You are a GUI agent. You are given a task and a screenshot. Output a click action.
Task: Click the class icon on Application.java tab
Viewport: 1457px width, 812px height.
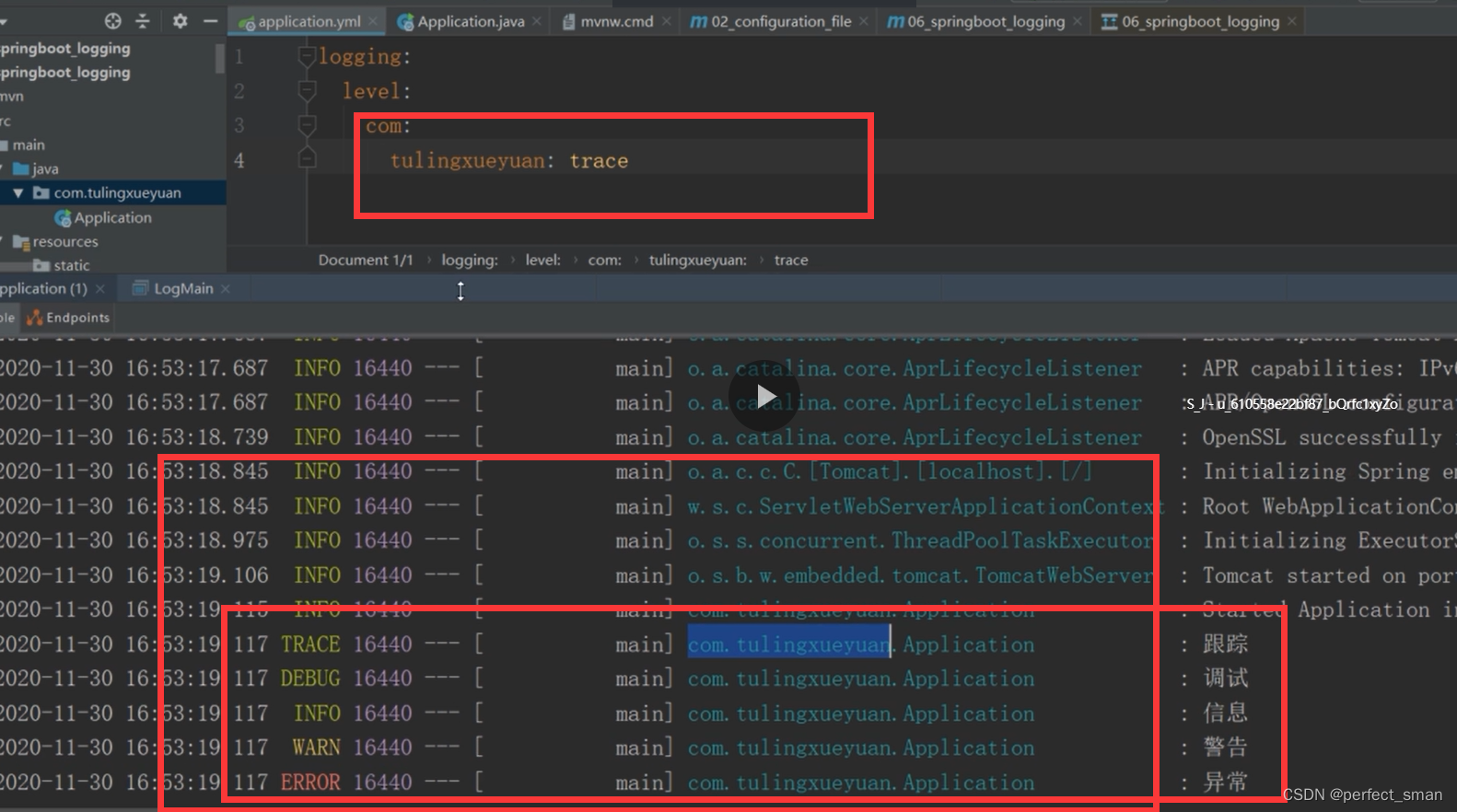(x=405, y=22)
